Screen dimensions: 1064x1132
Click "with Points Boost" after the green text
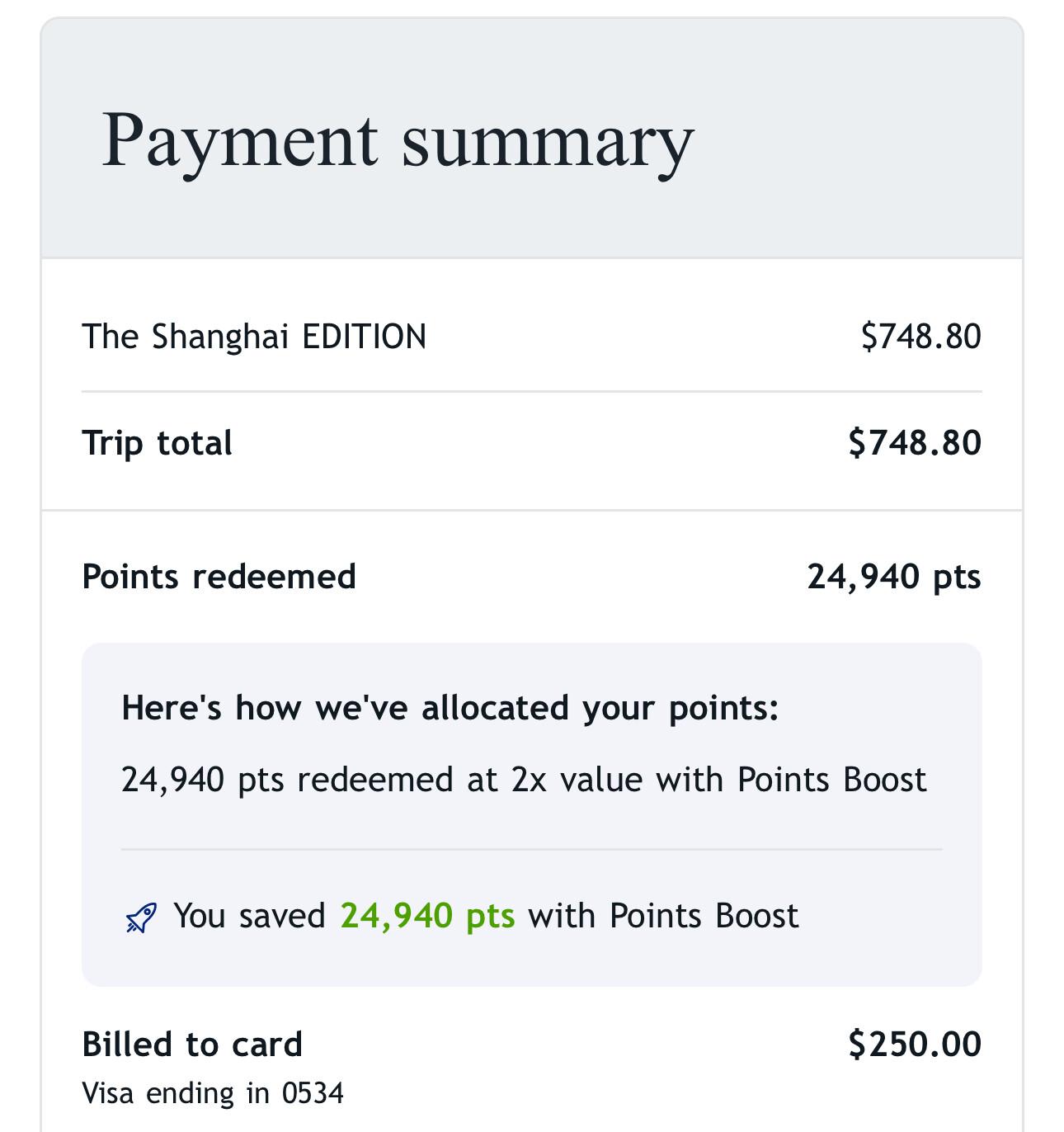tap(663, 916)
